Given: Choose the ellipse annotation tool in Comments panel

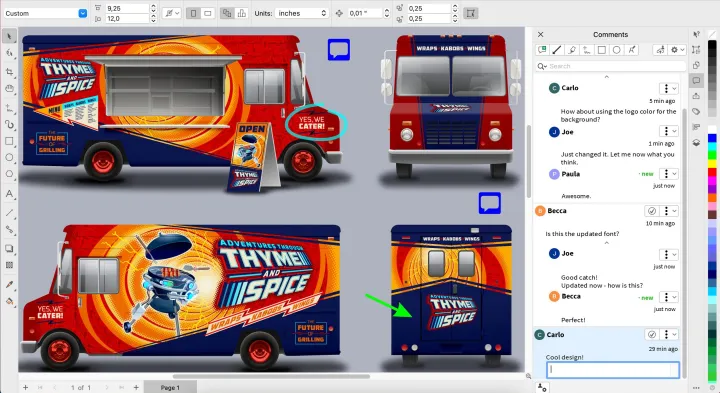Looking at the screenshot, I should pyautogui.click(x=617, y=50).
